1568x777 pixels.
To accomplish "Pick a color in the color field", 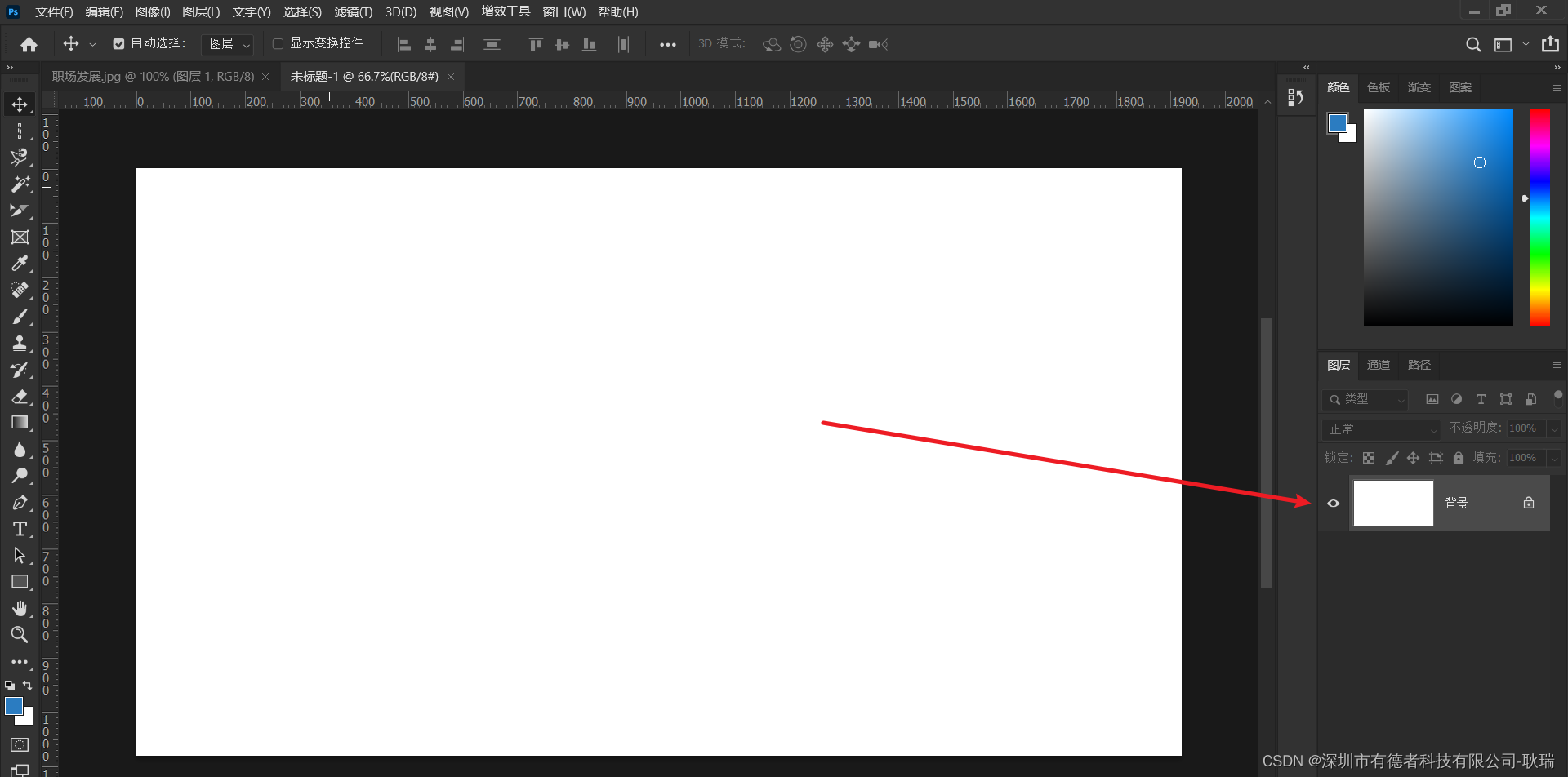I will click(1438, 218).
